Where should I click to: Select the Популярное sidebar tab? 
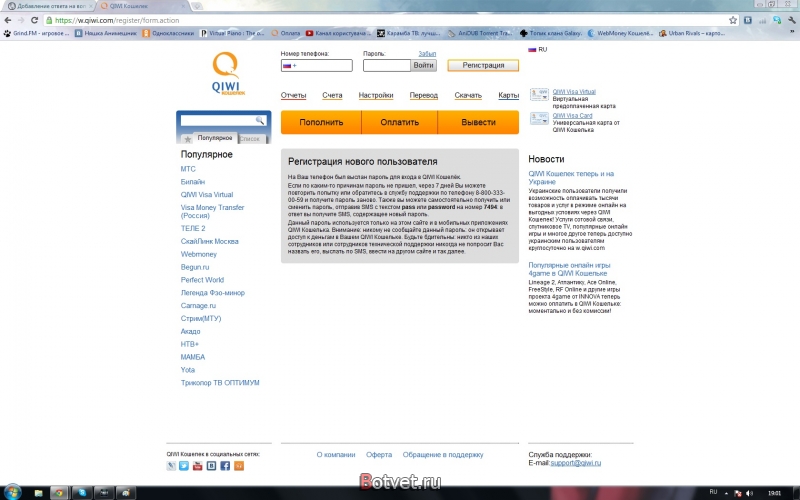[215, 138]
